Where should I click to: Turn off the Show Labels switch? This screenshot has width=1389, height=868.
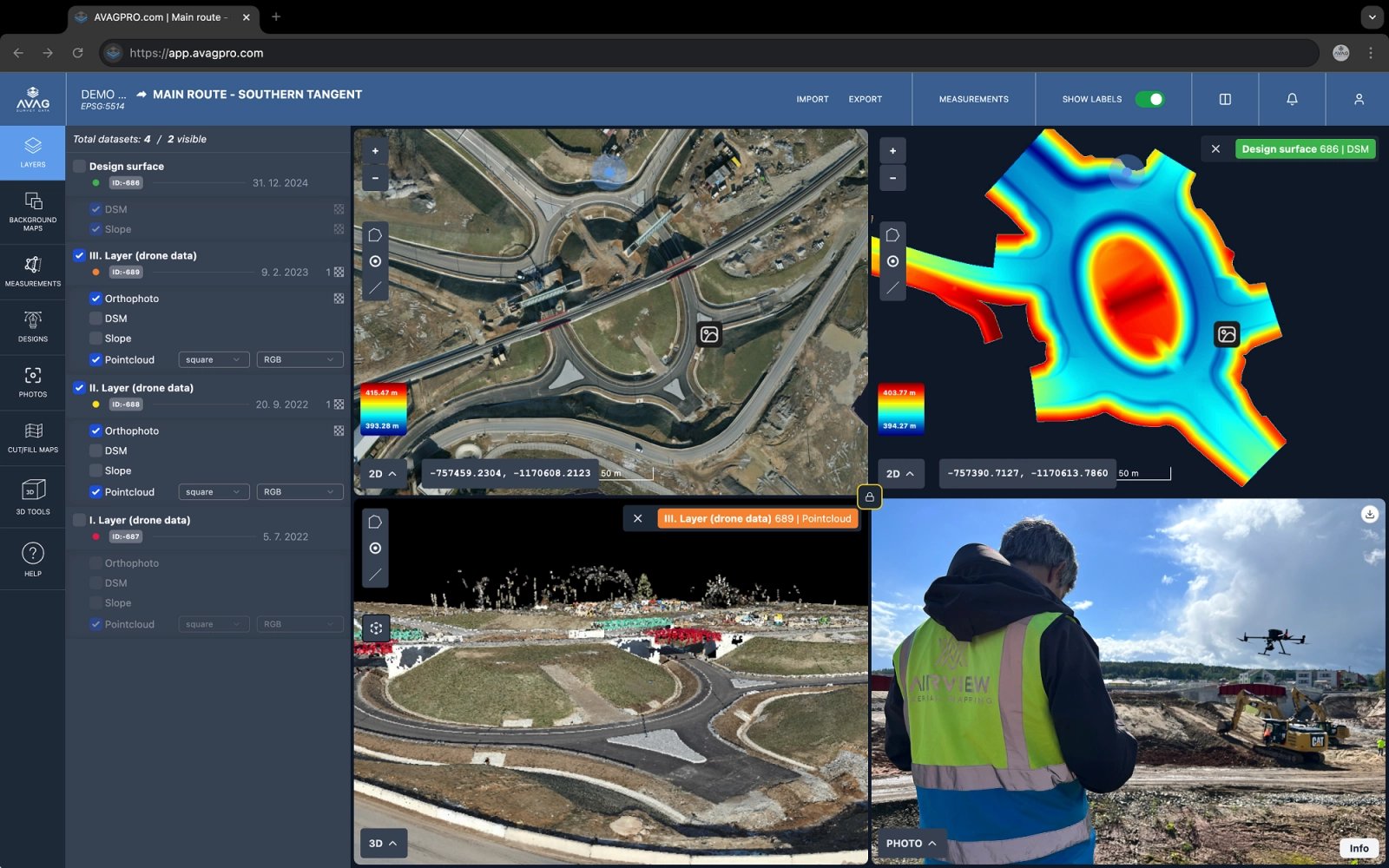[1149, 99]
